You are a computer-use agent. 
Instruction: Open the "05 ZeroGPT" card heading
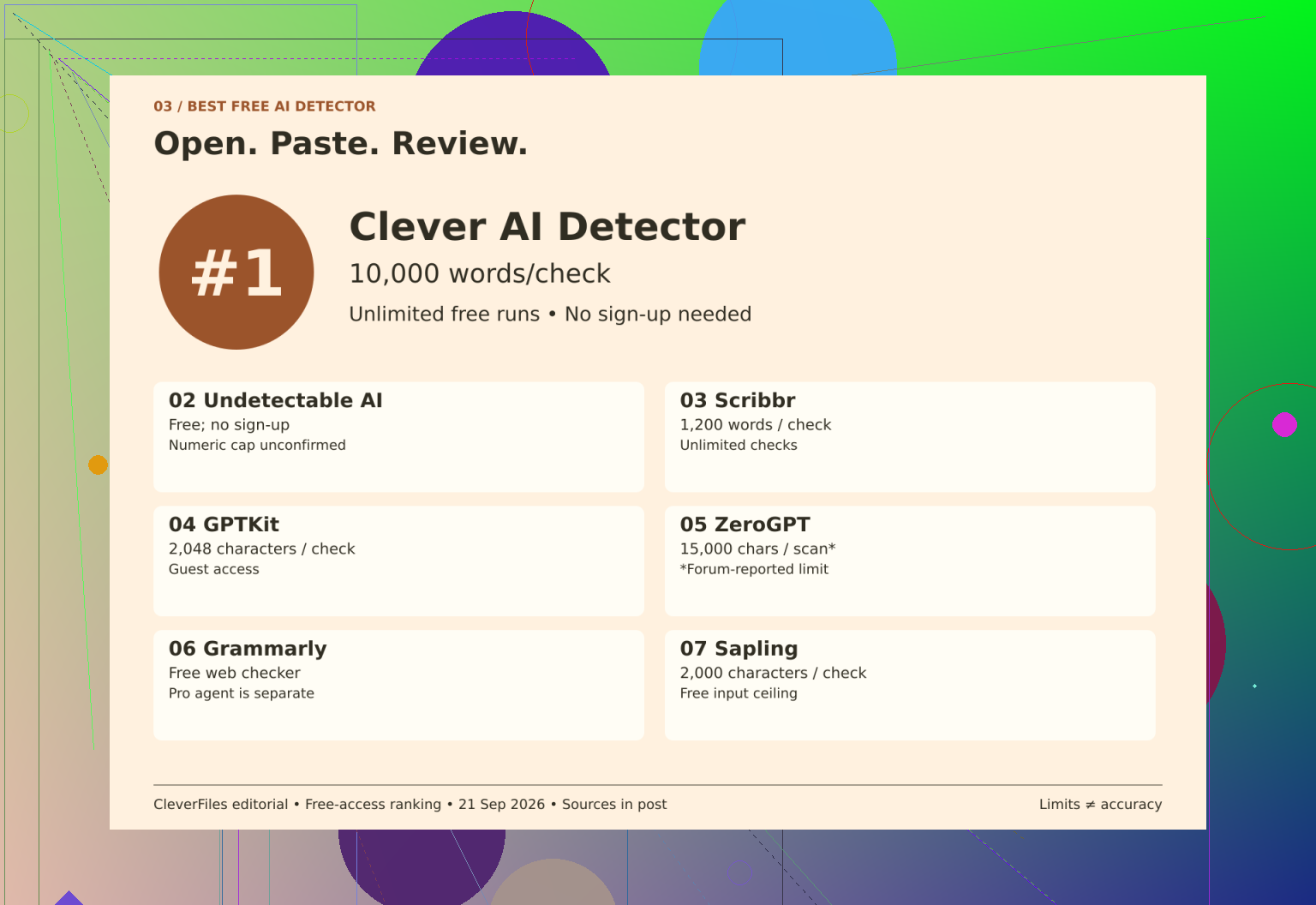(x=745, y=524)
